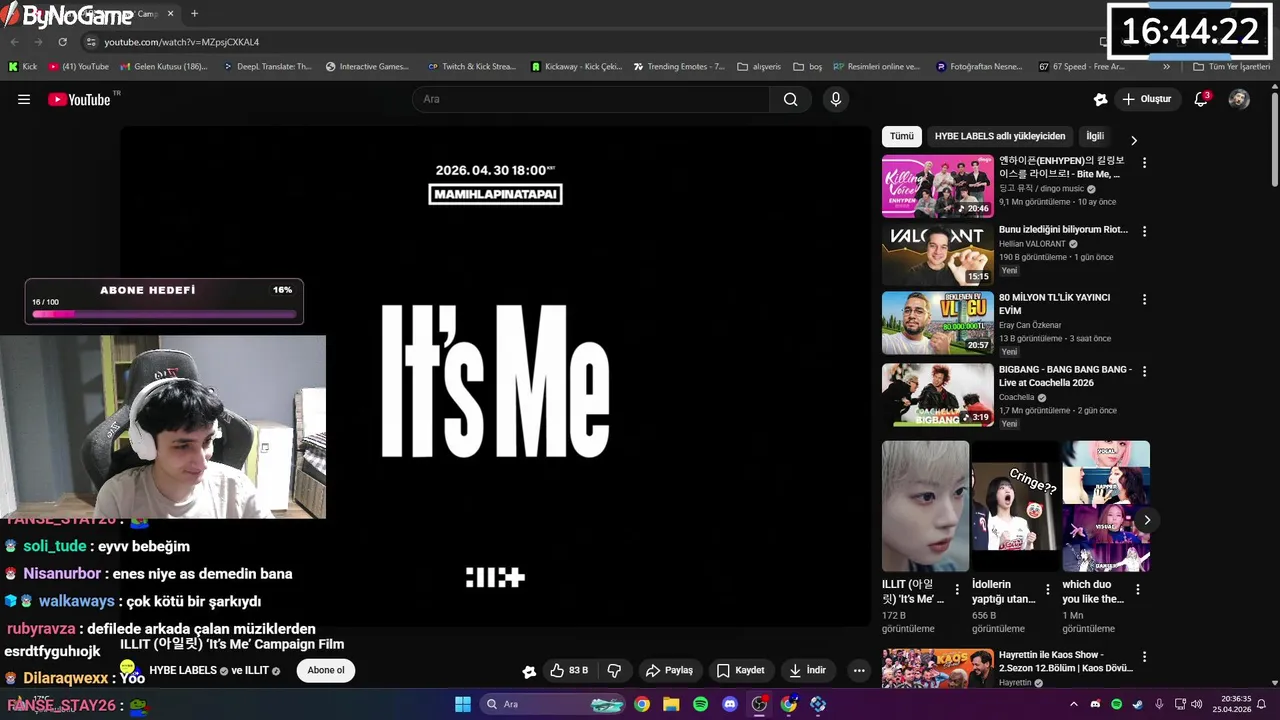
Task: Open the volume icon in system tray
Action: pos(1196,704)
